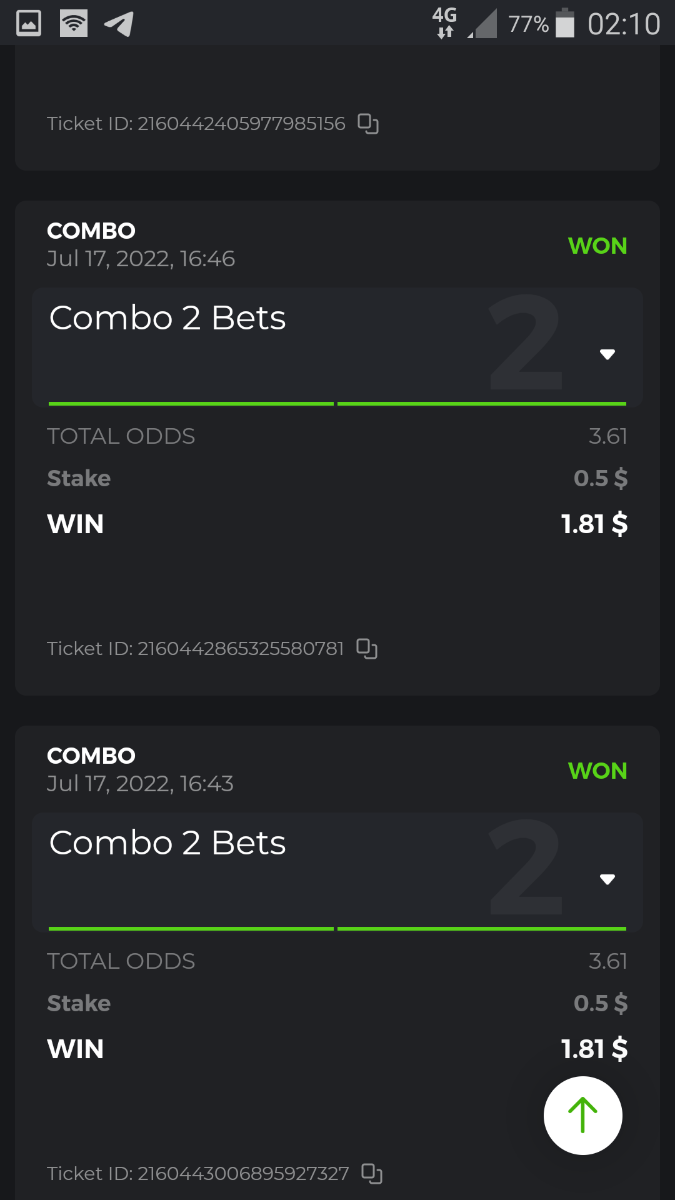The width and height of the screenshot is (675, 1200).
Task: Copy ticket ID ending in 580781
Action: [367, 648]
